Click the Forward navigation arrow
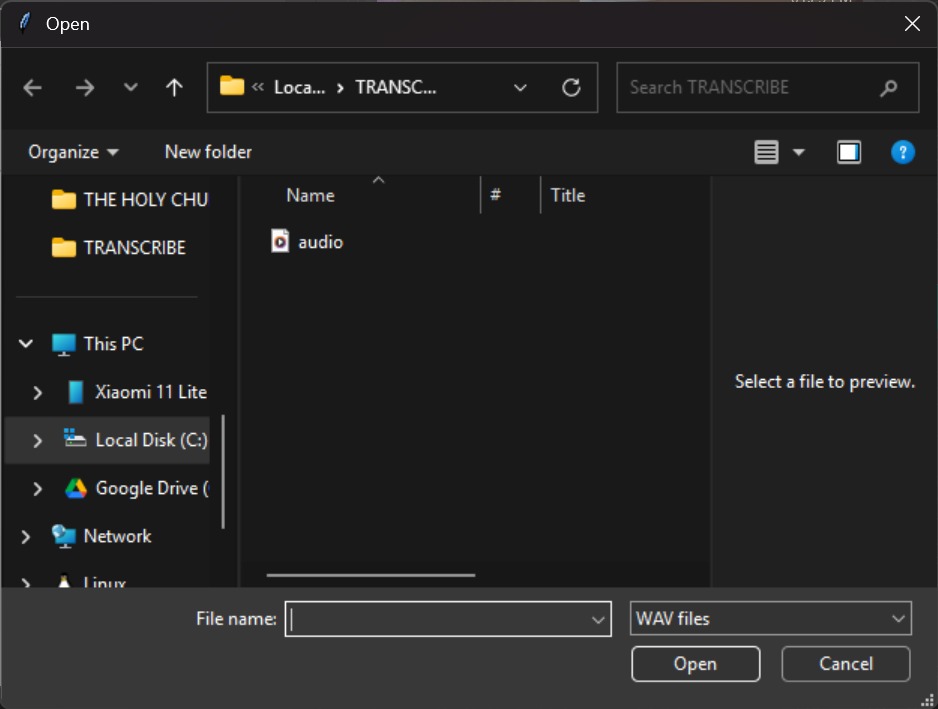 pos(85,88)
